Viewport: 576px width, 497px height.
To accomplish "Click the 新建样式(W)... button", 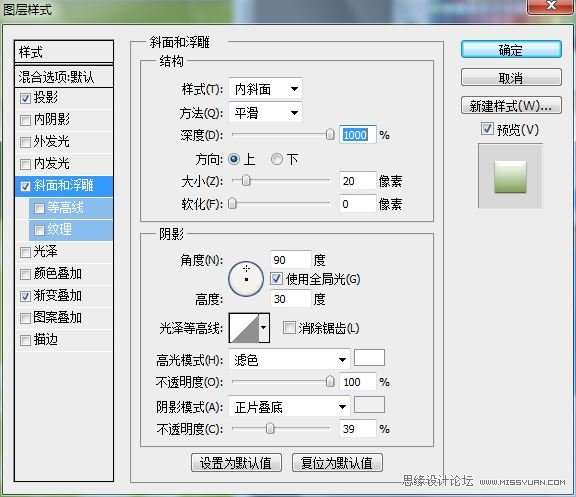I will point(511,106).
